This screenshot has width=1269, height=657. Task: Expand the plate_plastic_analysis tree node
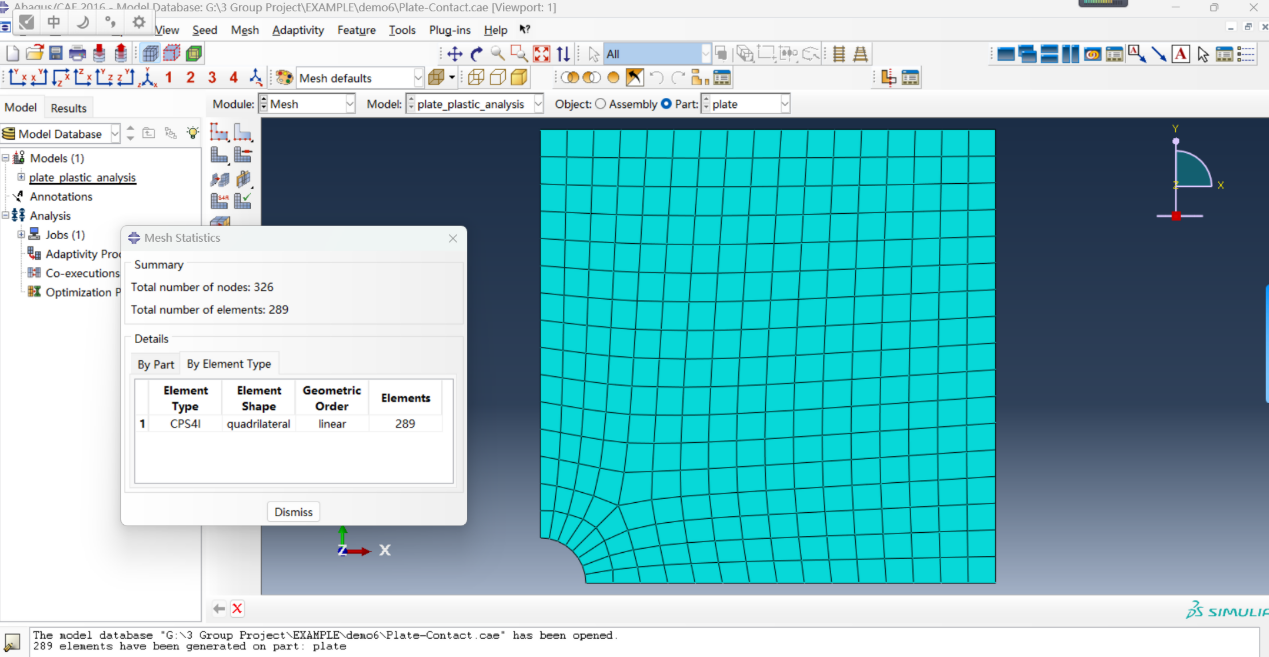(21, 177)
